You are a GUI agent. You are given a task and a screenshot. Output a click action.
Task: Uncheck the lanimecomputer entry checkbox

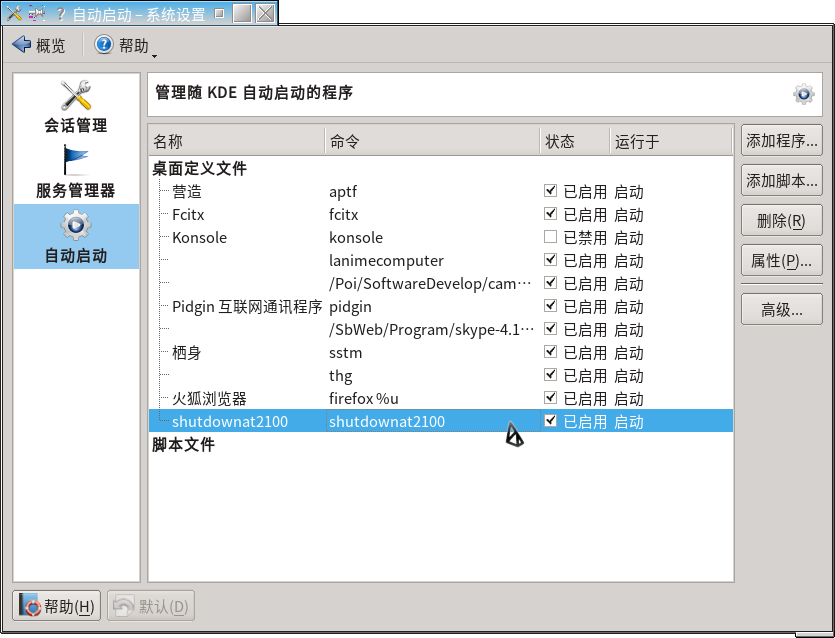click(550, 259)
